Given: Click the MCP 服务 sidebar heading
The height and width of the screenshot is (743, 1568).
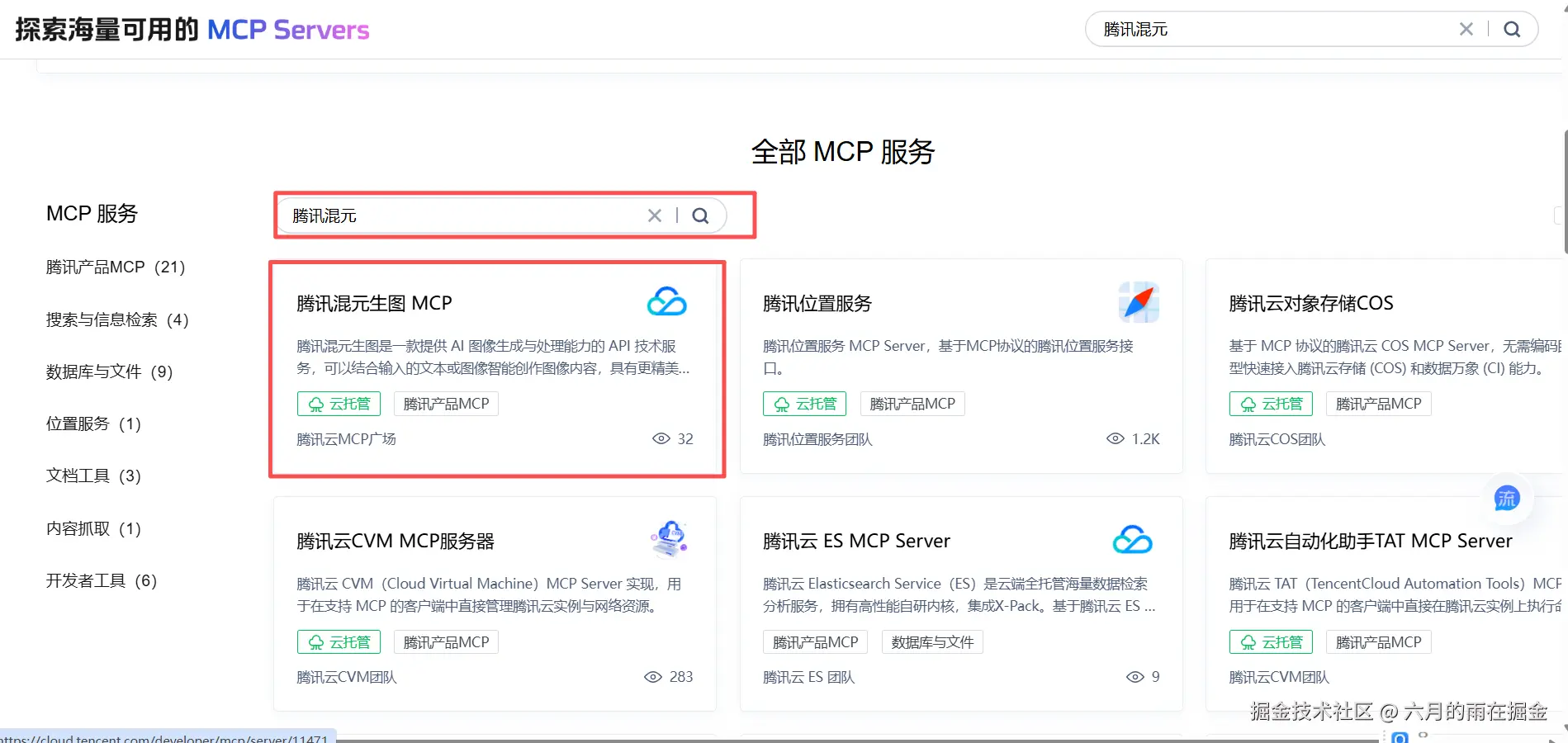Looking at the screenshot, I should [x=92, y=213].
